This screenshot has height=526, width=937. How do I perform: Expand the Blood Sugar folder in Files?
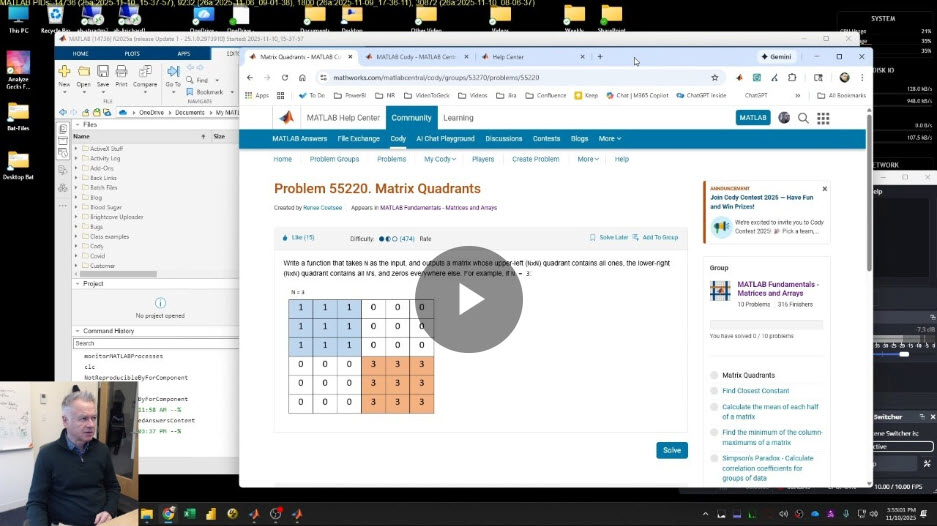point(76,207)
